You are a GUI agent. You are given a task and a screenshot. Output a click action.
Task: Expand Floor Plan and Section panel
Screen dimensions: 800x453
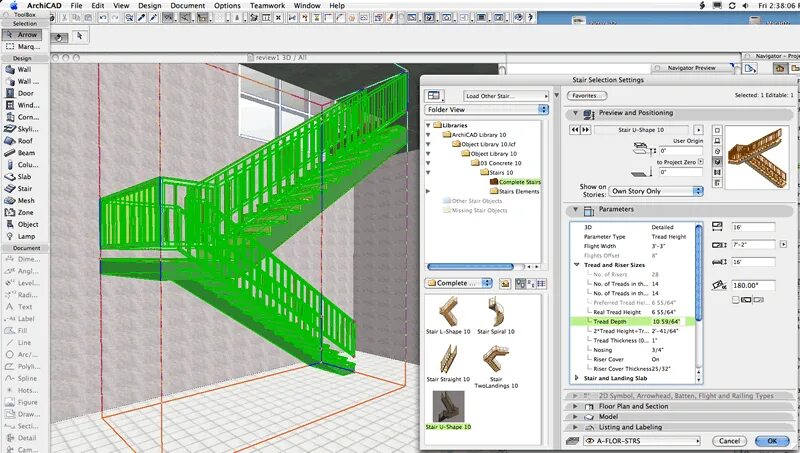576,407
